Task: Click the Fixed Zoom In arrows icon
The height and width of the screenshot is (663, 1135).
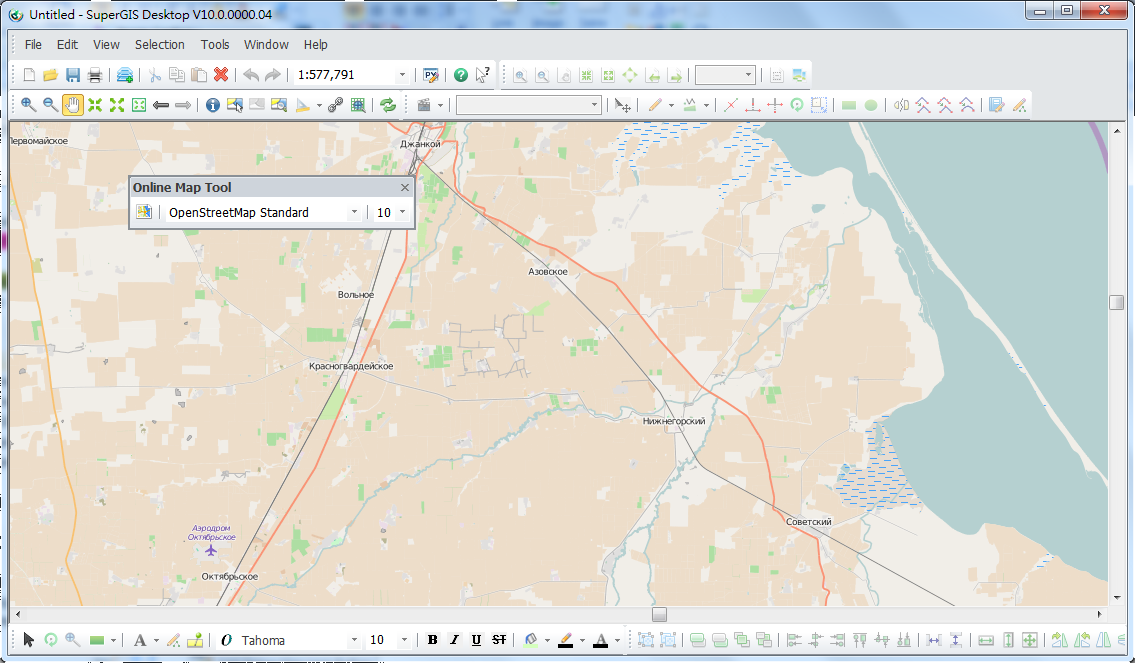Action: point(95,105)
